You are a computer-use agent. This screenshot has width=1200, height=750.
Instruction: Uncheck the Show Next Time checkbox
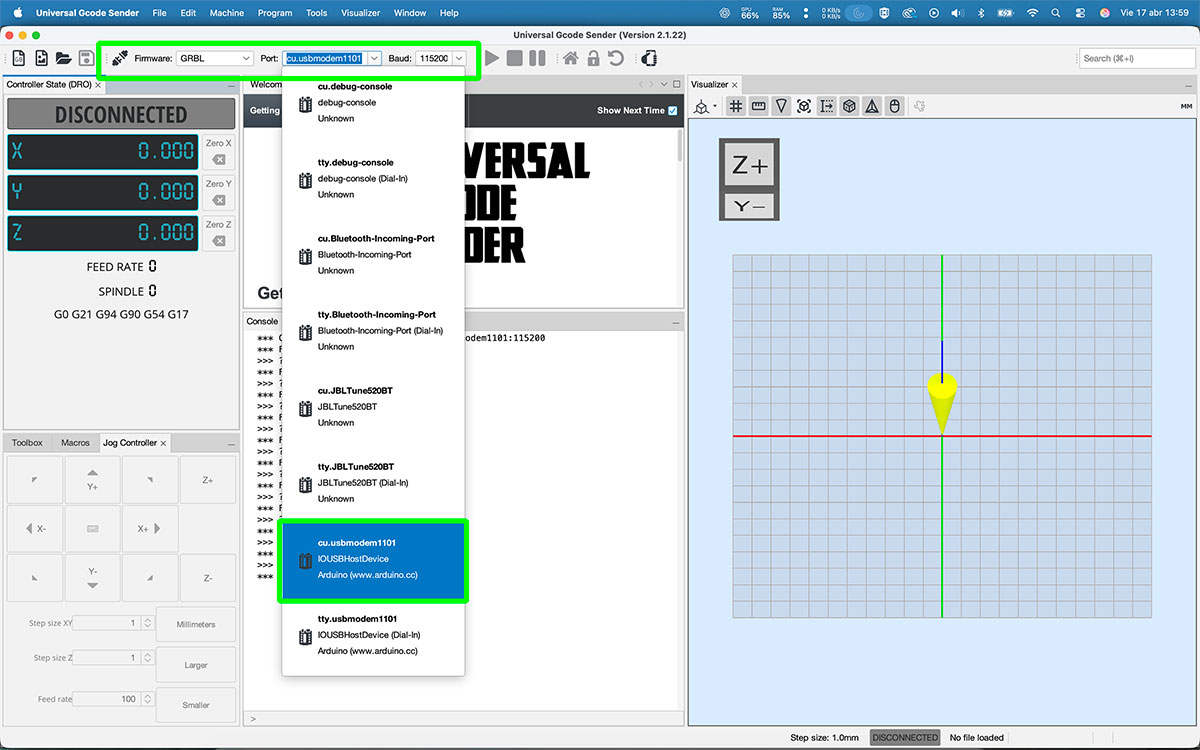pos(673,110)
